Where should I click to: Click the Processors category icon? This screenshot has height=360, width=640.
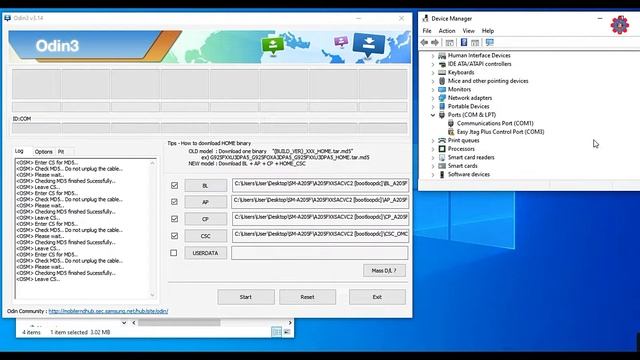[x=442, y=149]
